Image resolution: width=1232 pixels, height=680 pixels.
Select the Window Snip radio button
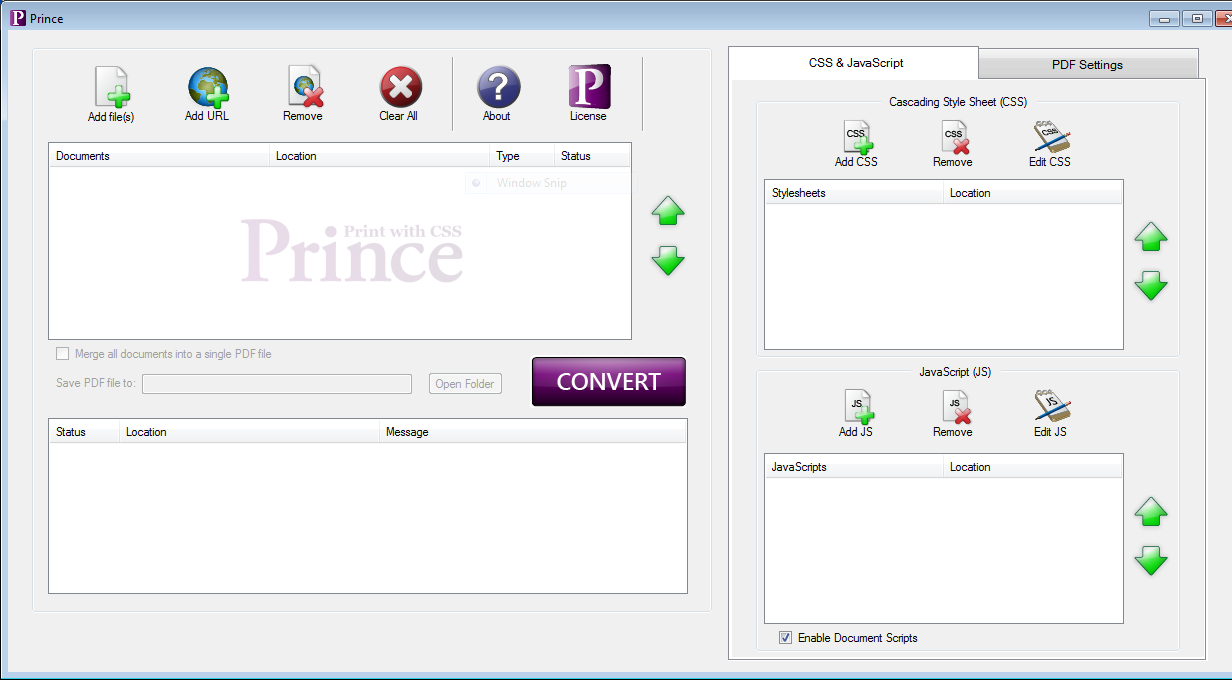point(477,182)
